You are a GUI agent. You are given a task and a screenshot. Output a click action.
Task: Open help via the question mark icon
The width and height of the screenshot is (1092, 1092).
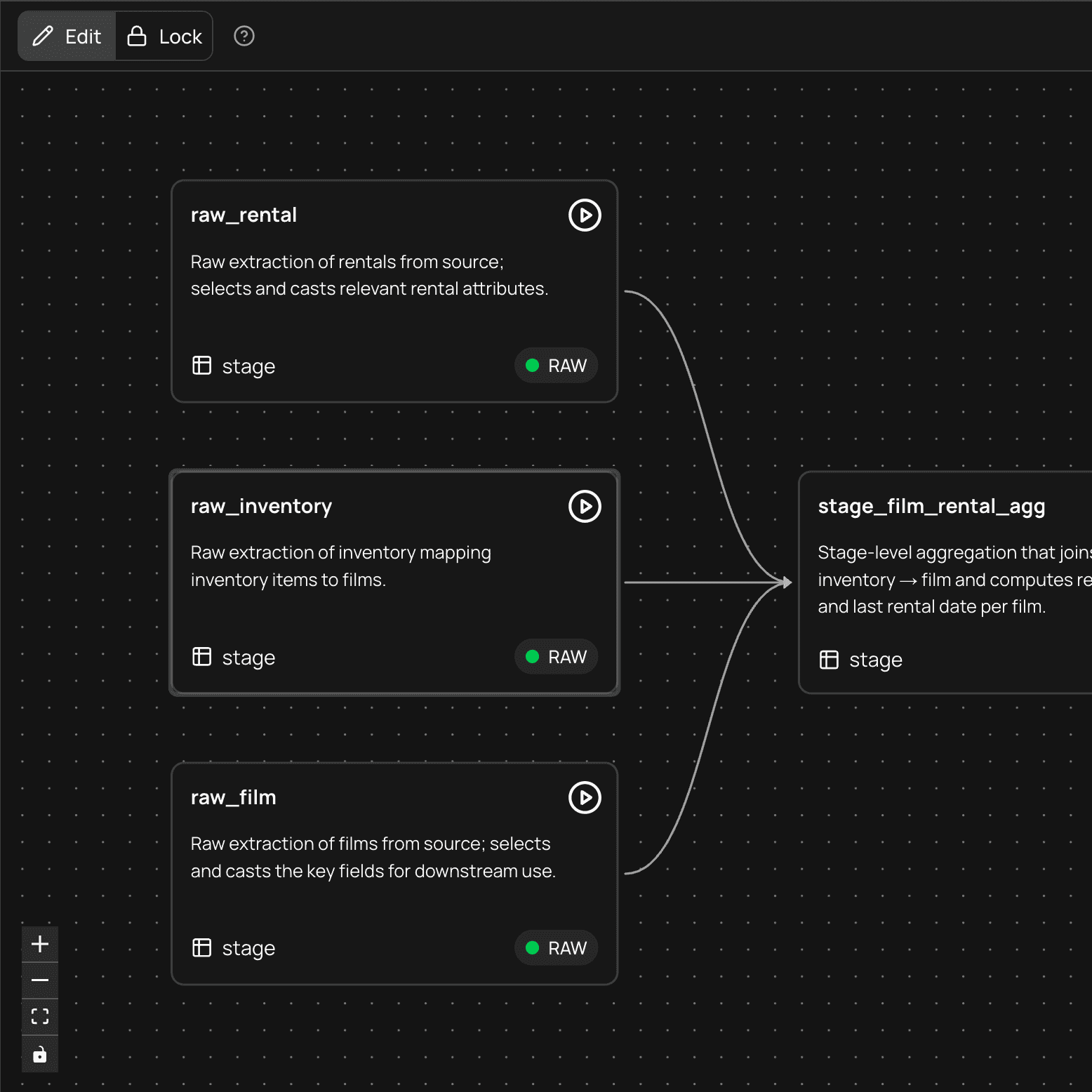pyautogui.click(x=244, y=36)
